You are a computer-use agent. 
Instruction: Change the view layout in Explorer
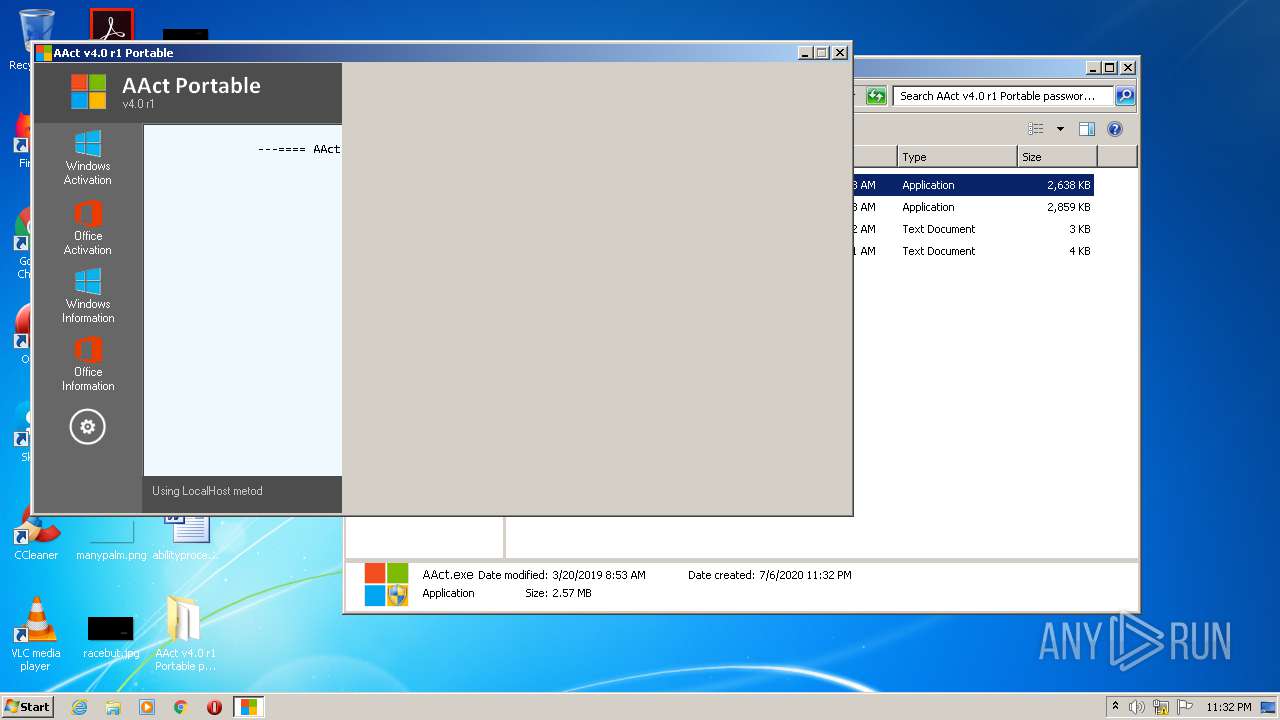point(1036,129)
